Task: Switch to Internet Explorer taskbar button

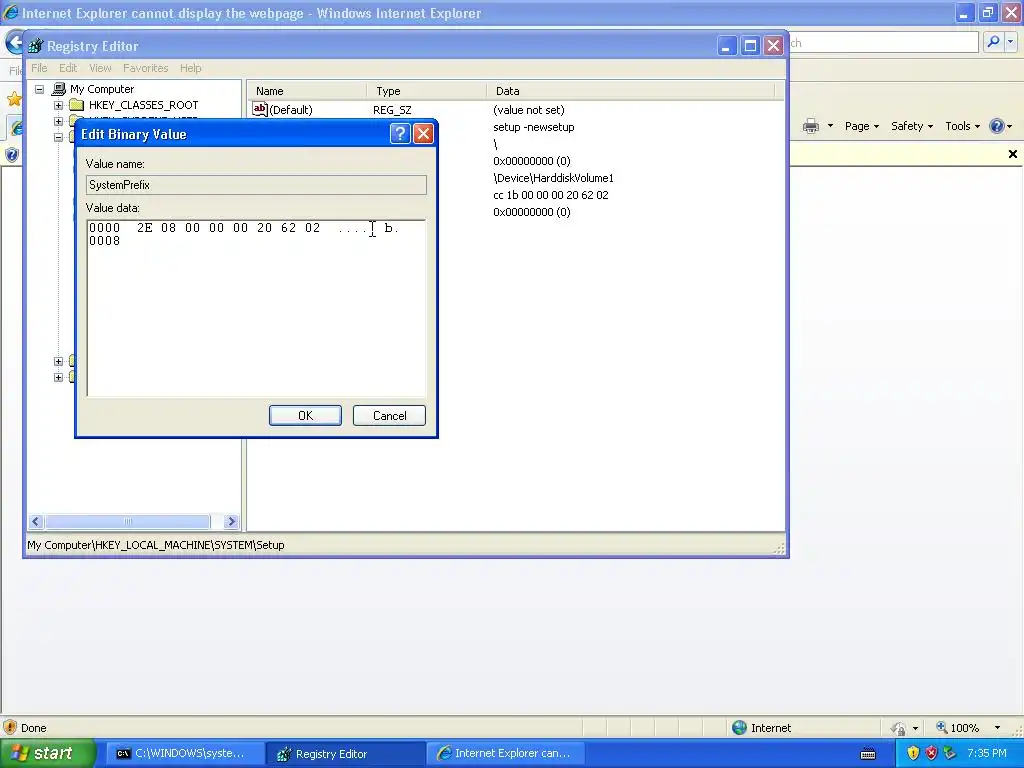Action: click(505, 753)
